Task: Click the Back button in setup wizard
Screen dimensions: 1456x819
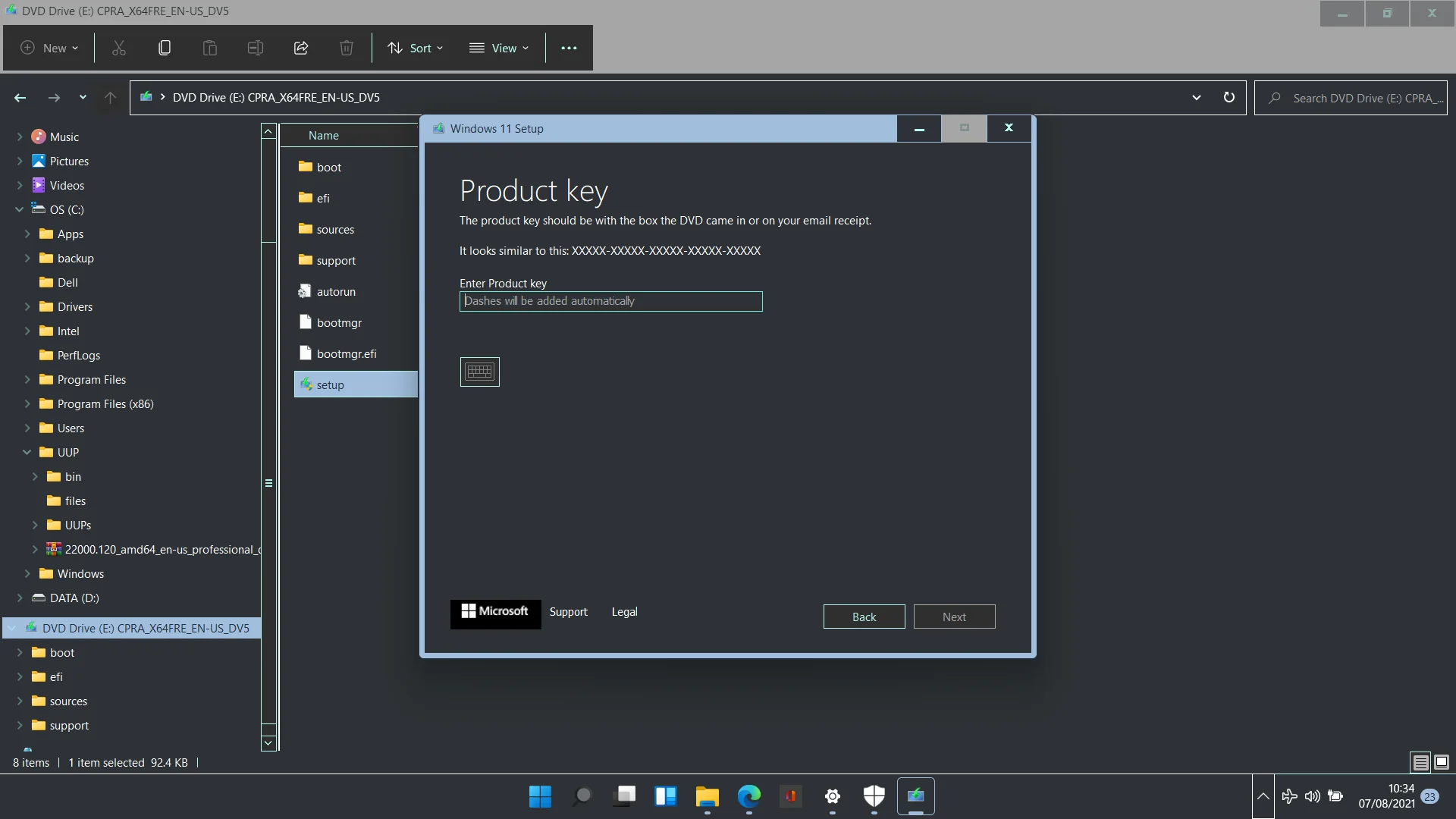Action: [864, 616]
